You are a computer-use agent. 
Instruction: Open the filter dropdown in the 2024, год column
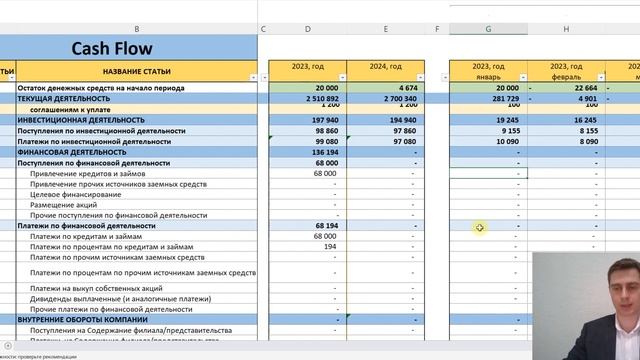420,78
